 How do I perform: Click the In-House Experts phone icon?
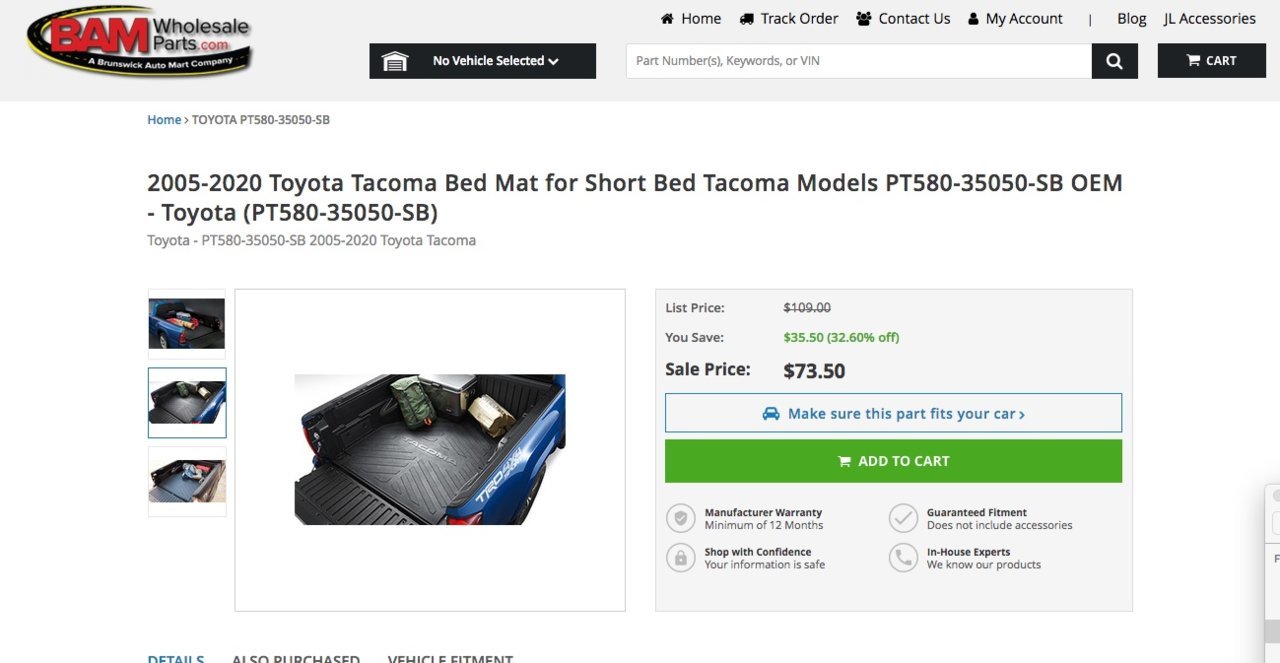[903, 557]
